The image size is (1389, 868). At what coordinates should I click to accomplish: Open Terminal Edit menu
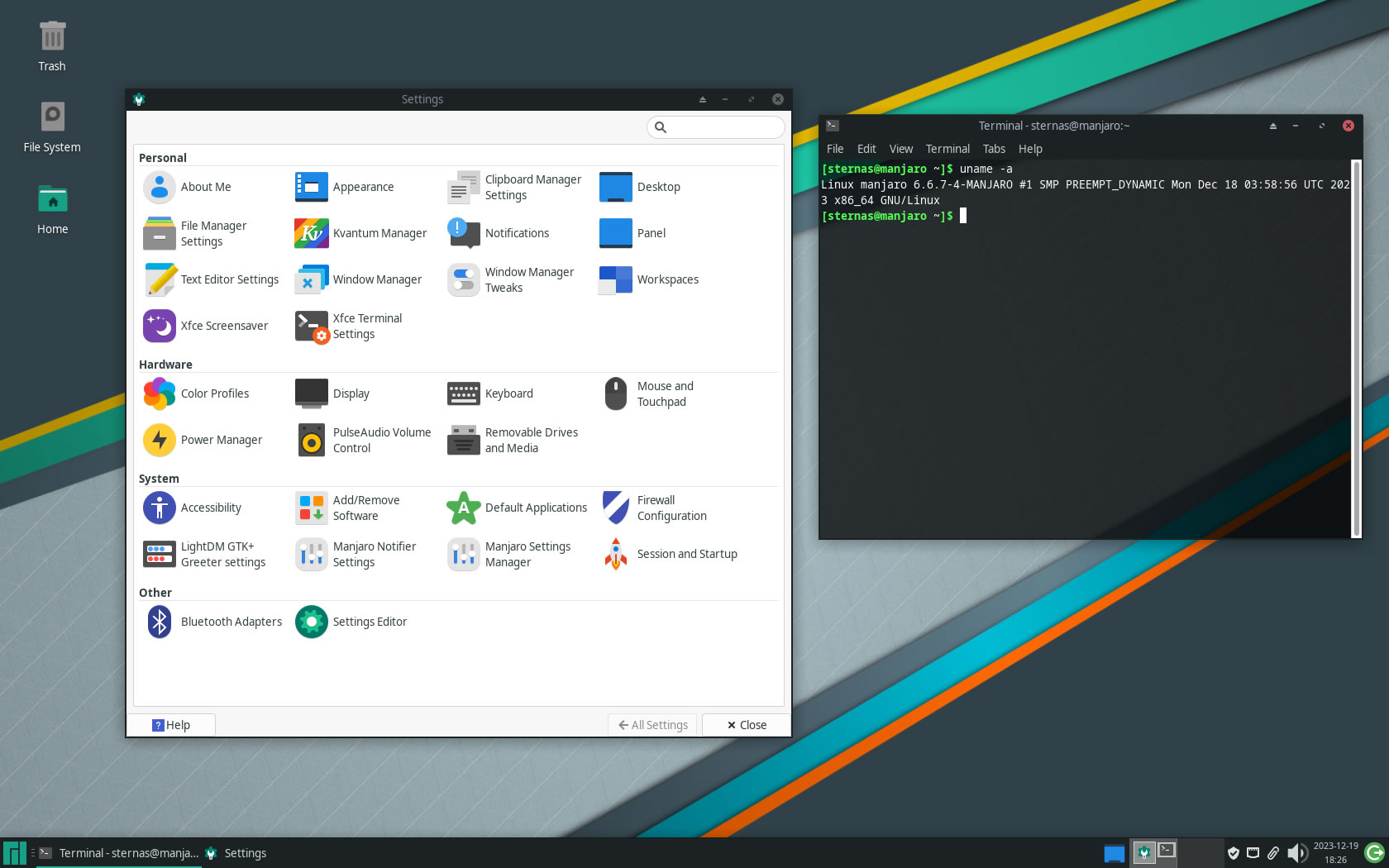866,149
